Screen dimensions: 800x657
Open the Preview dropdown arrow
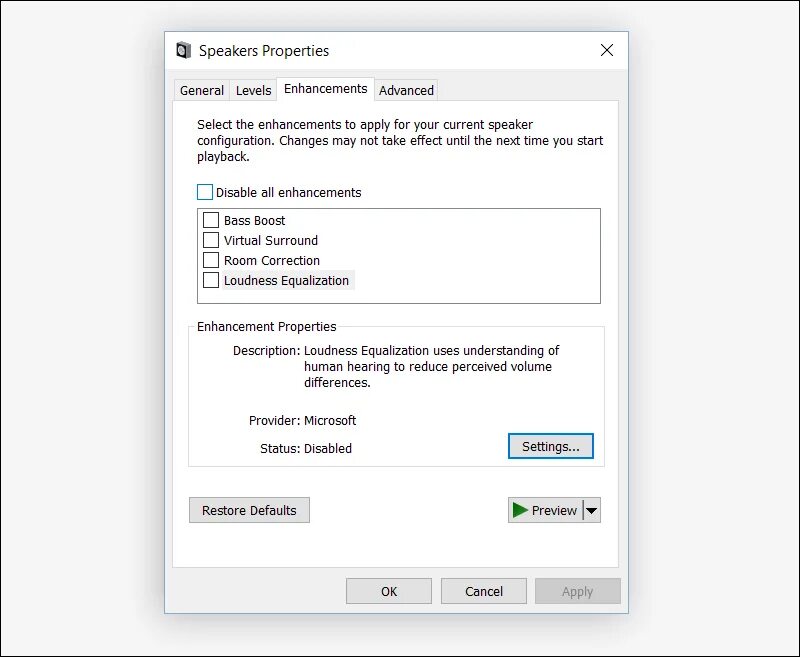591,510
